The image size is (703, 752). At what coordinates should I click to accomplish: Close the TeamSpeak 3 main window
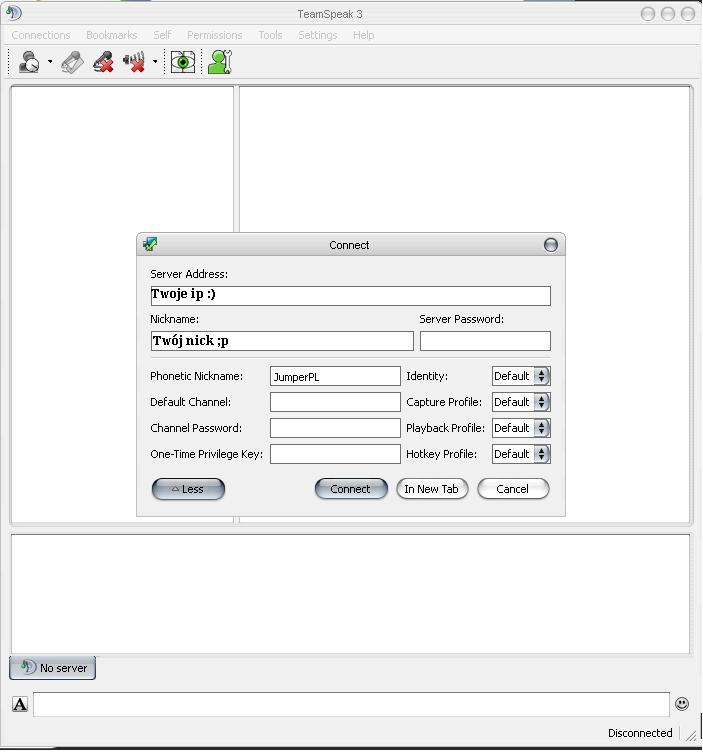coord(688,14)
